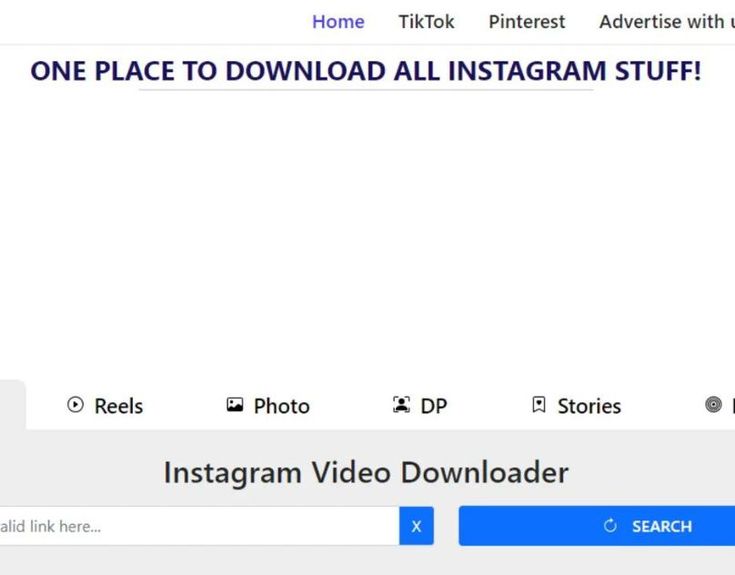Viewport: 735px width, 575px height.
Task: Switch to the DP tab label
Action: coord(434,406)
